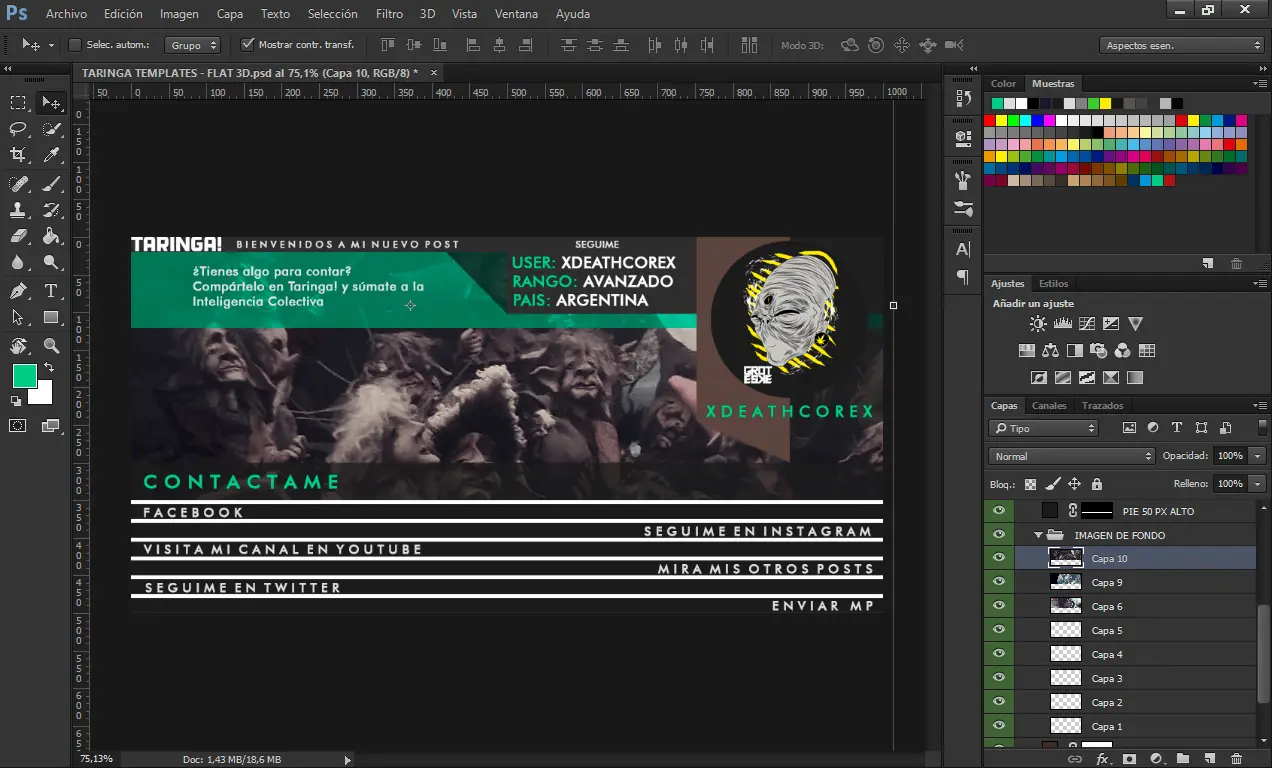Select the Eyedropper tool
This screenshot has height=768, width=1272.
pos(51,155)
